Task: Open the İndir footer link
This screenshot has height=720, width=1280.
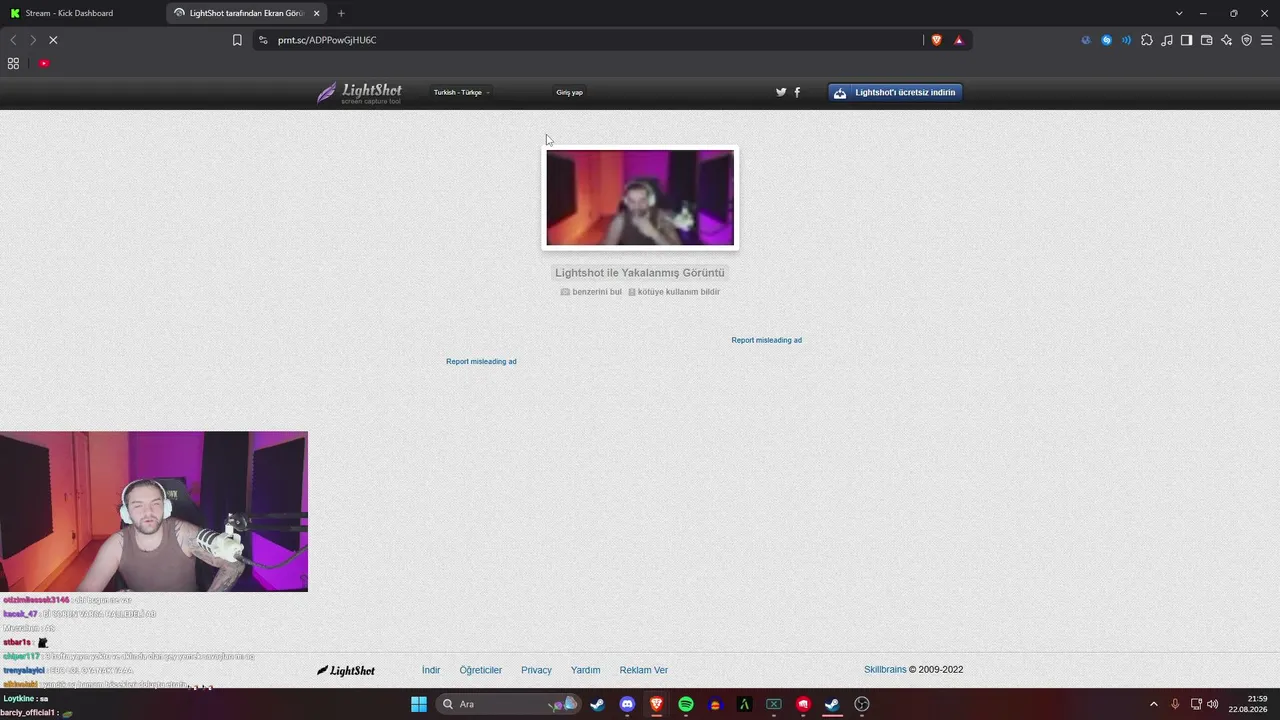Action: click(x=431, y=670)
